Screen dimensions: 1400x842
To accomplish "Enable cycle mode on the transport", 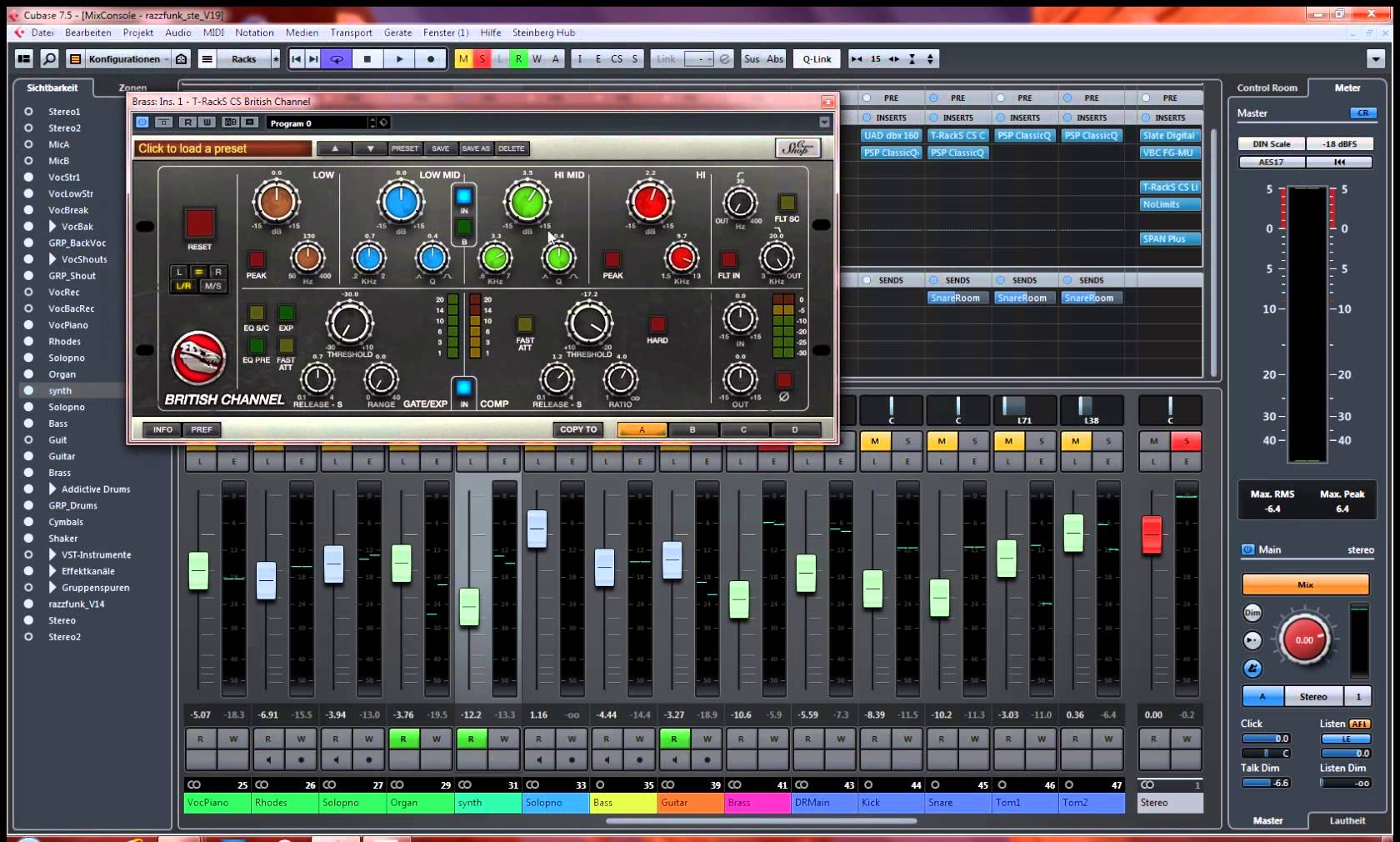I will (336, 58).
